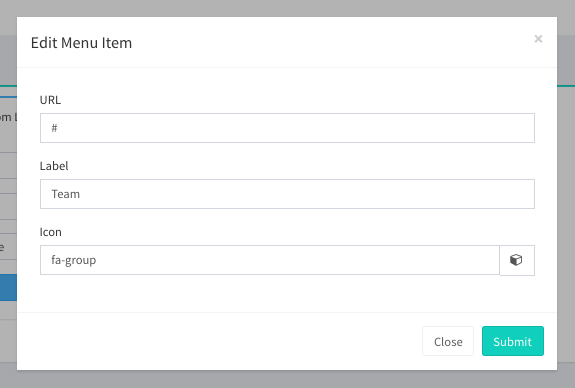Focus the URL input field

coord(287,128)
